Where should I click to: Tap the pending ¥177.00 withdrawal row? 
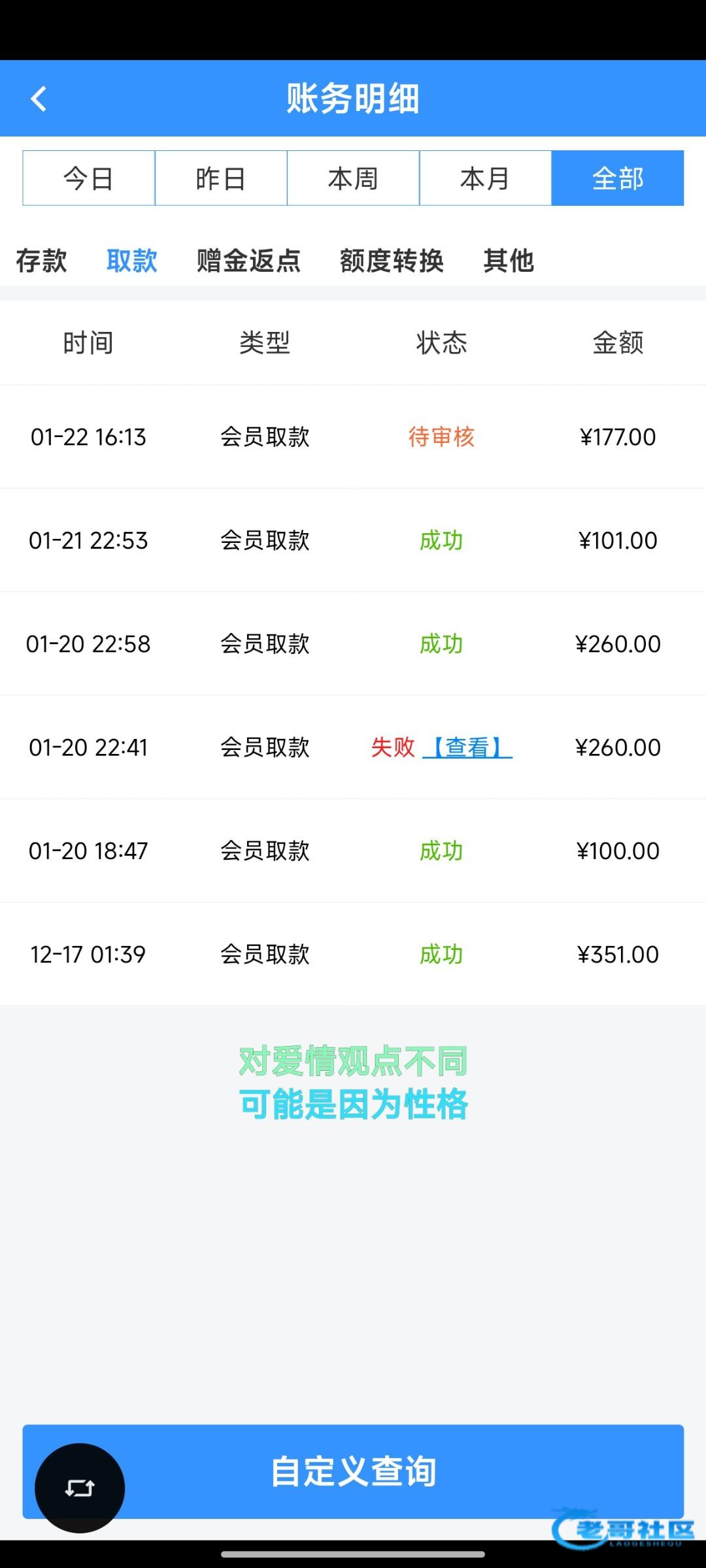[353, 437]
